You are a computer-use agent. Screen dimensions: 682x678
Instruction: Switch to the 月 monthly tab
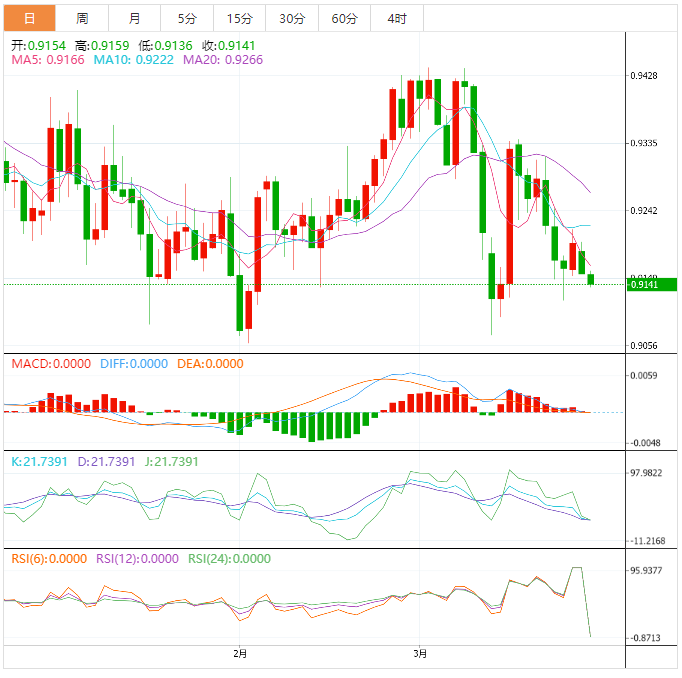pos(135,18)
